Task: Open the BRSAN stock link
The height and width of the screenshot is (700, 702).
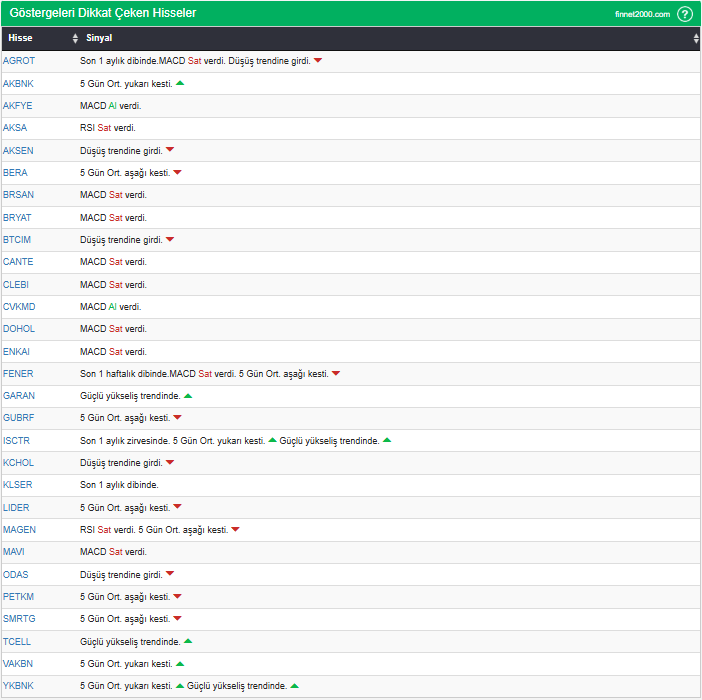Action: [x=18, y=195]
